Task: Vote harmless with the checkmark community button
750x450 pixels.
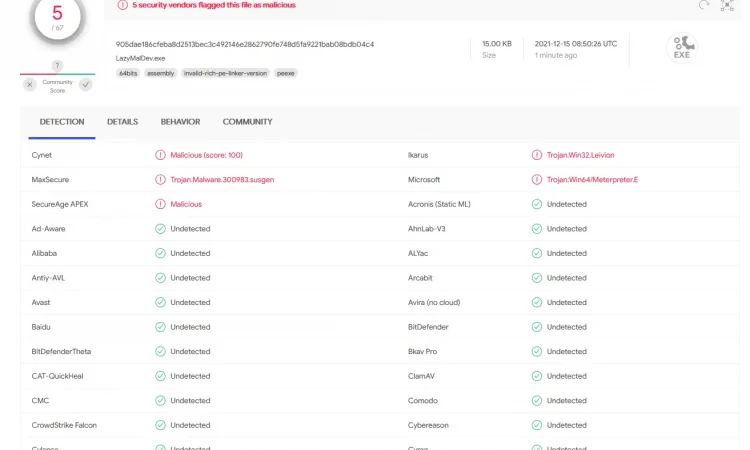Action: [x=86, y=85]
